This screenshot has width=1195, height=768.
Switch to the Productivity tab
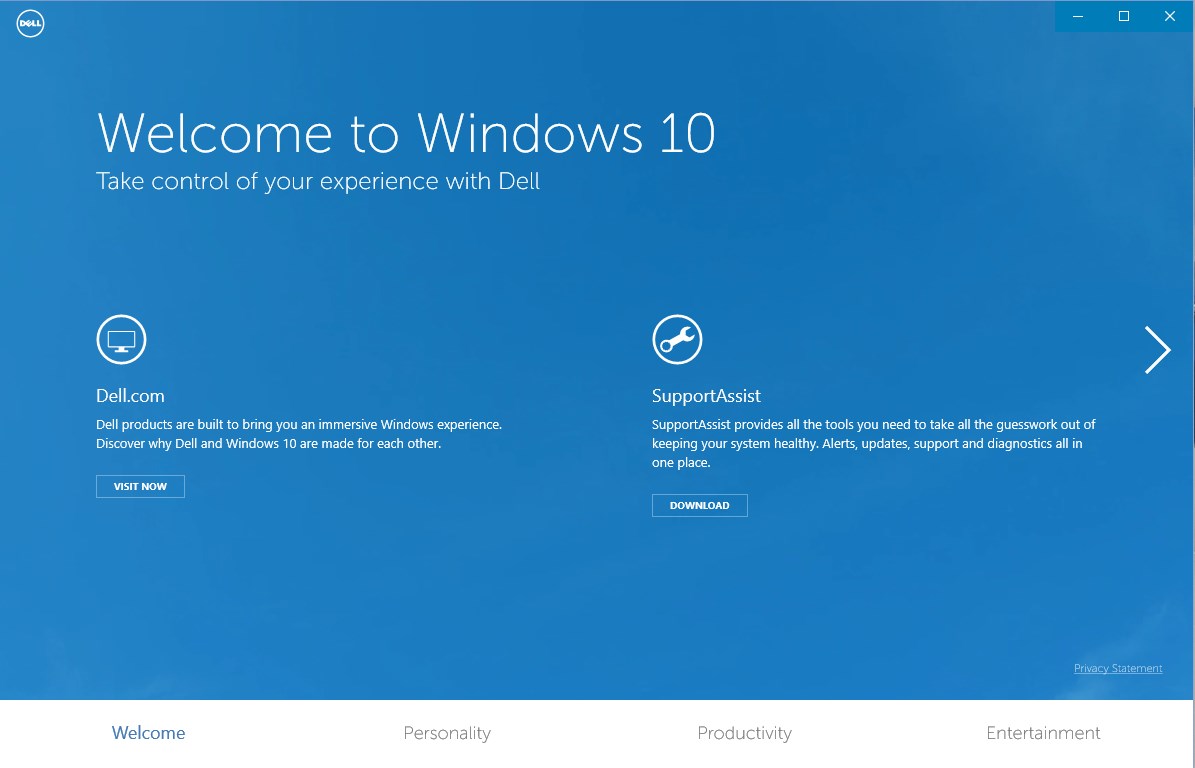745,733
